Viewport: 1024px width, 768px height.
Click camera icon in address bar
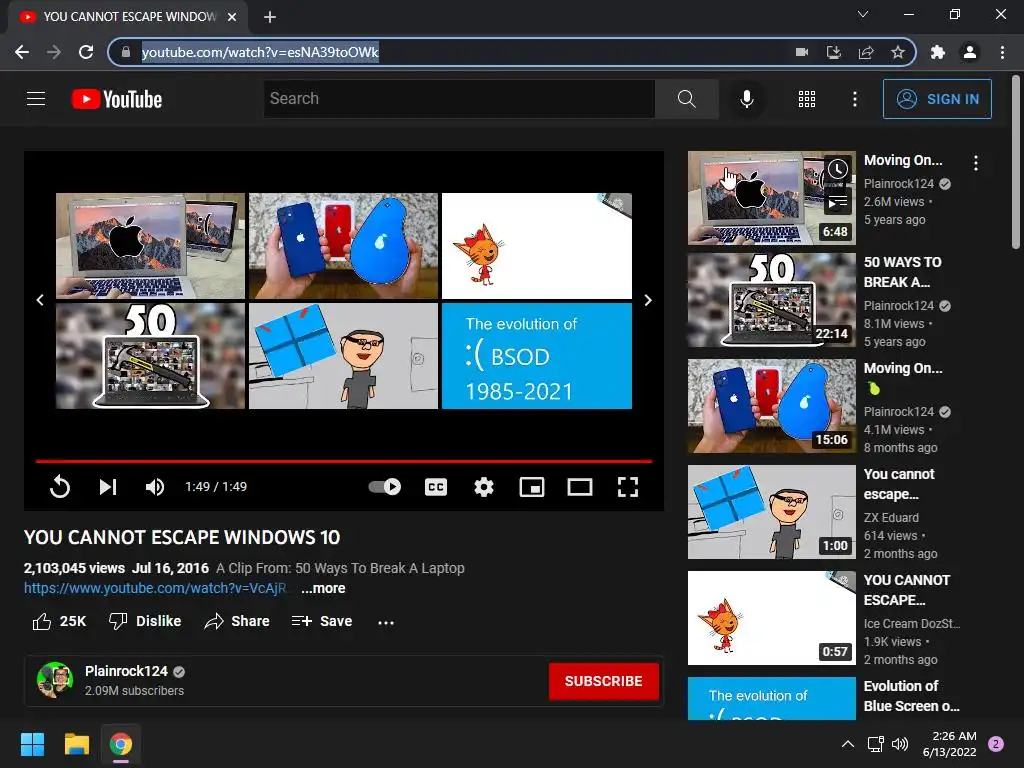[x=802, y=52]
